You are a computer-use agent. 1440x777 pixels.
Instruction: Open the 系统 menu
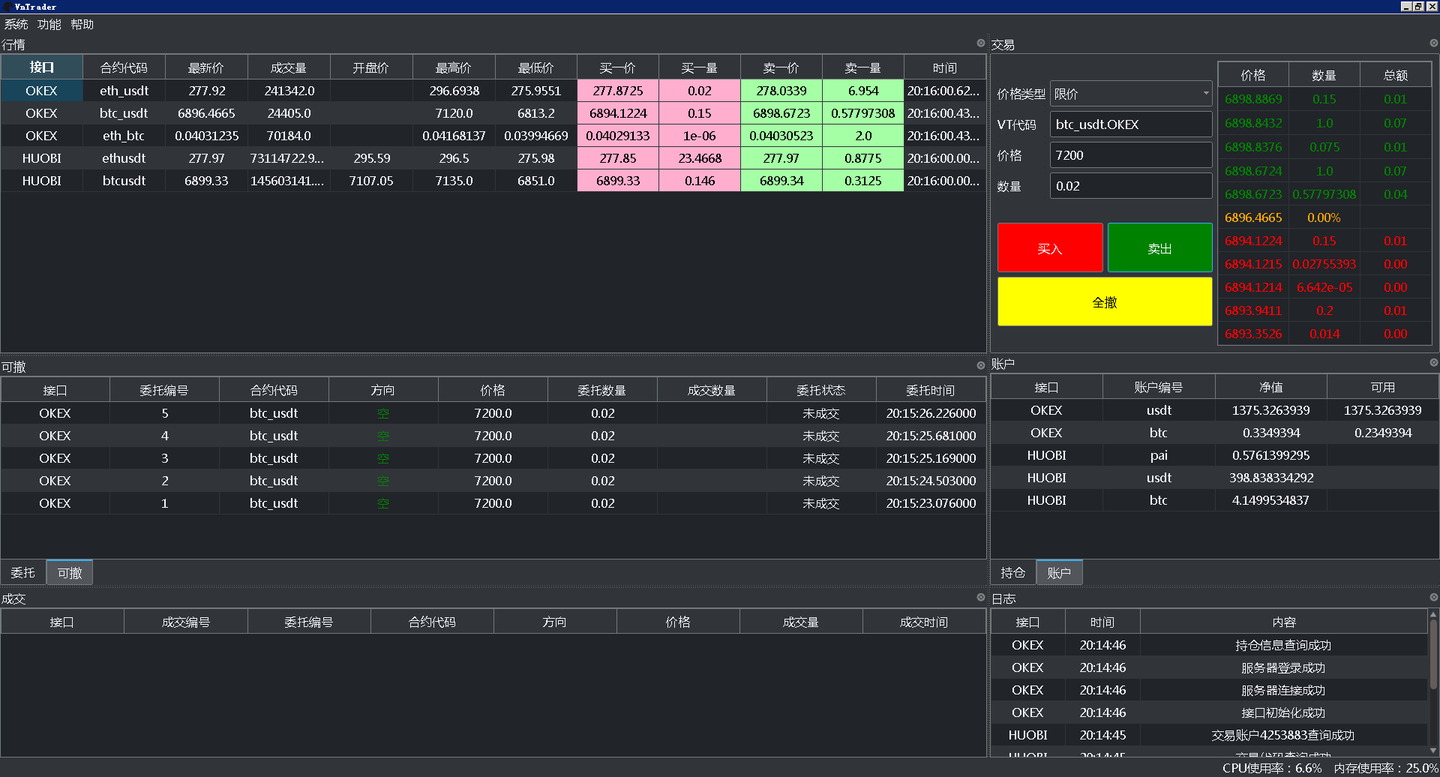[x=16, y=24]
